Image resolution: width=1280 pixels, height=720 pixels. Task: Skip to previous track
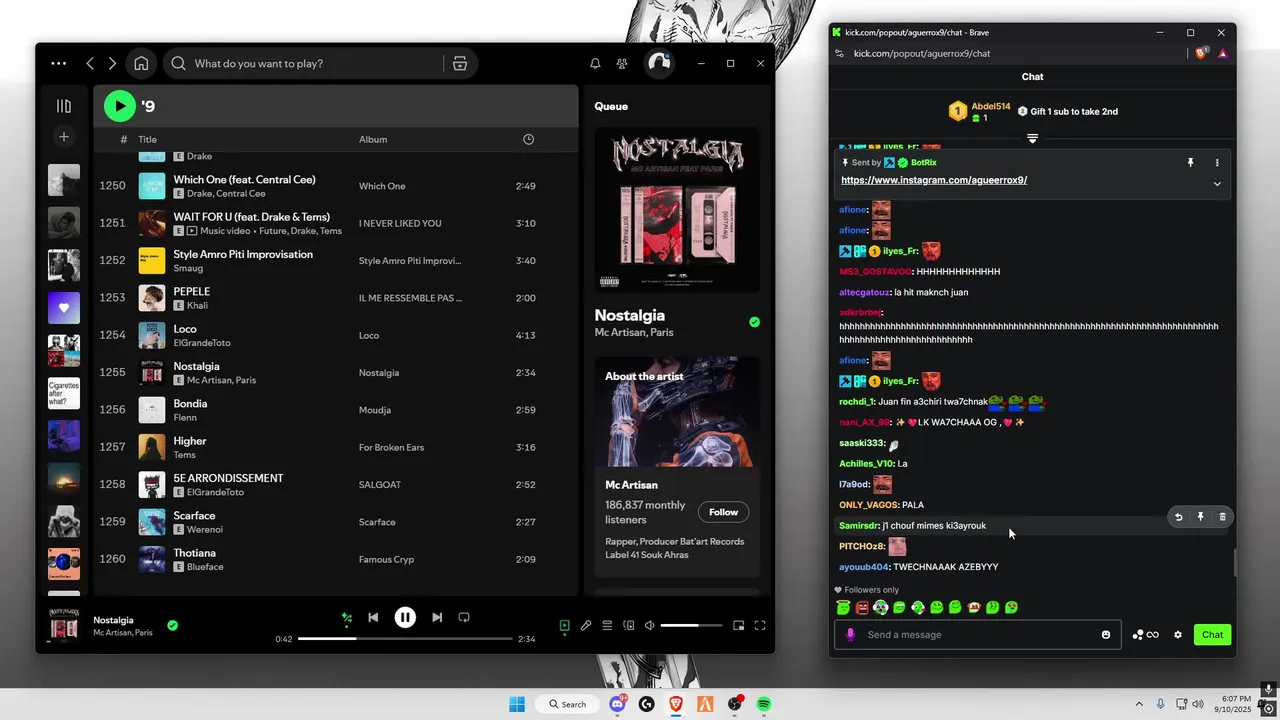click(x=373, y=618)
